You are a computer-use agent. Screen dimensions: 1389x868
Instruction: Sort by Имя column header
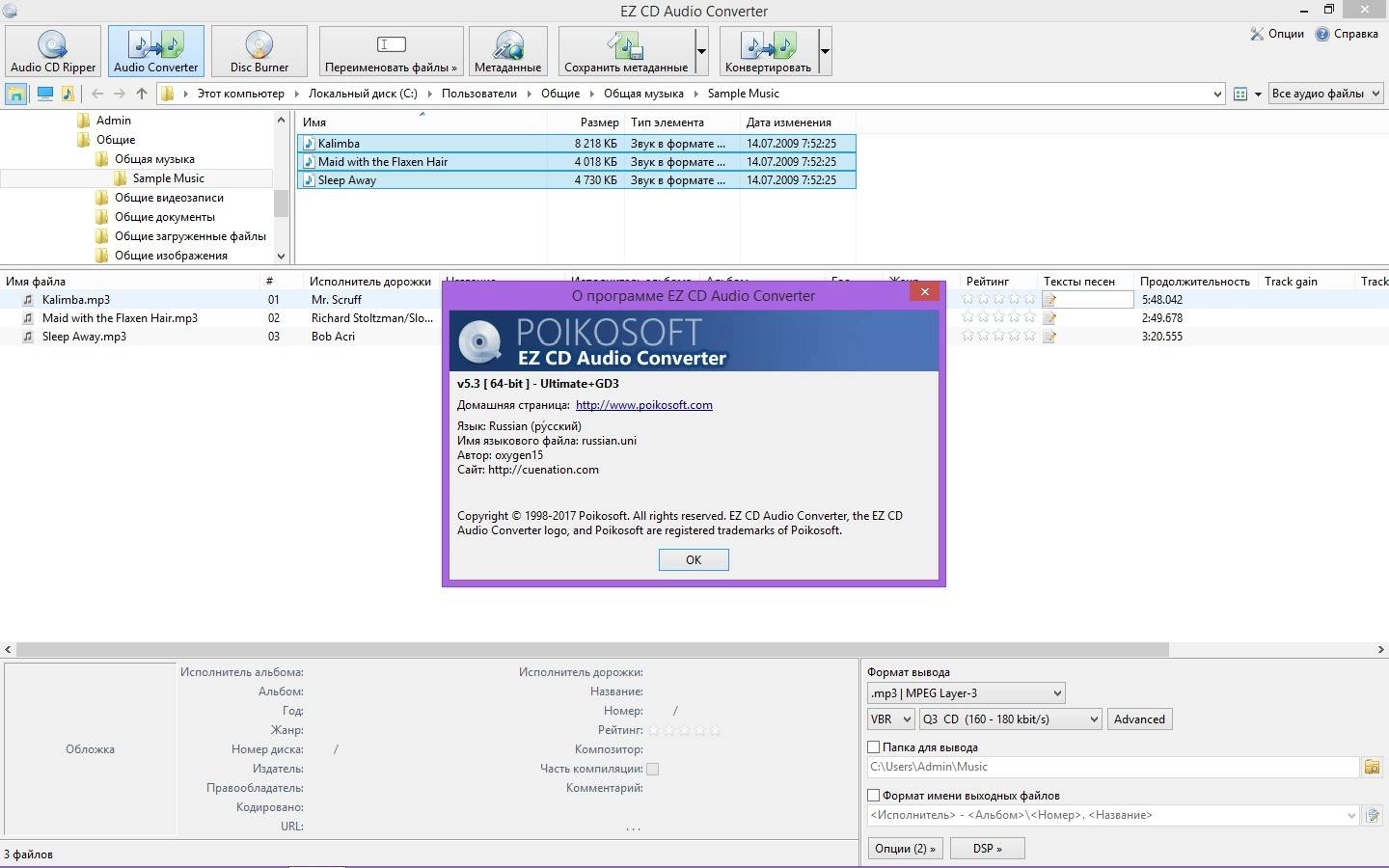pos(422,122)
